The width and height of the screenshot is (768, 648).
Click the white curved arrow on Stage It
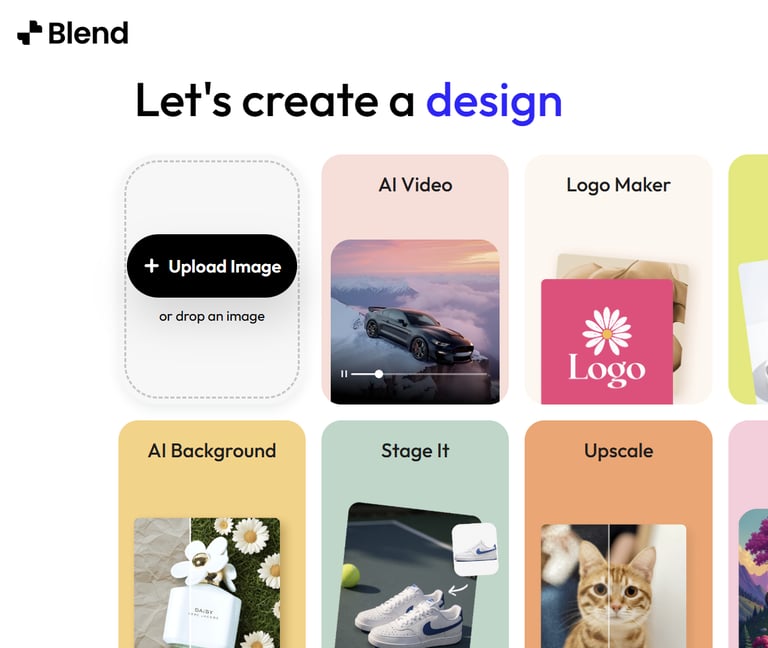458,589
